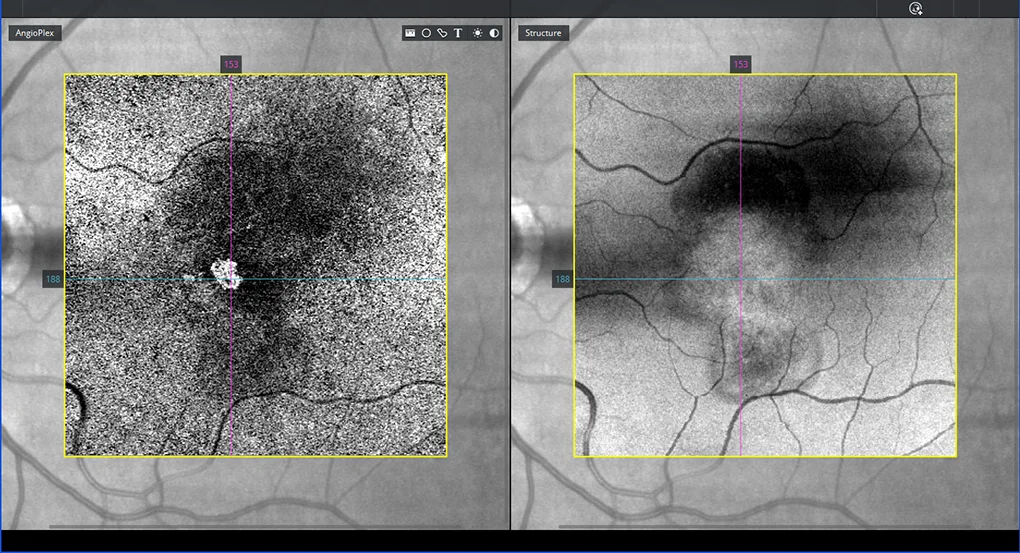Click the AngioPlex panel label
The image size is (1020, 553).
point(35,33)
